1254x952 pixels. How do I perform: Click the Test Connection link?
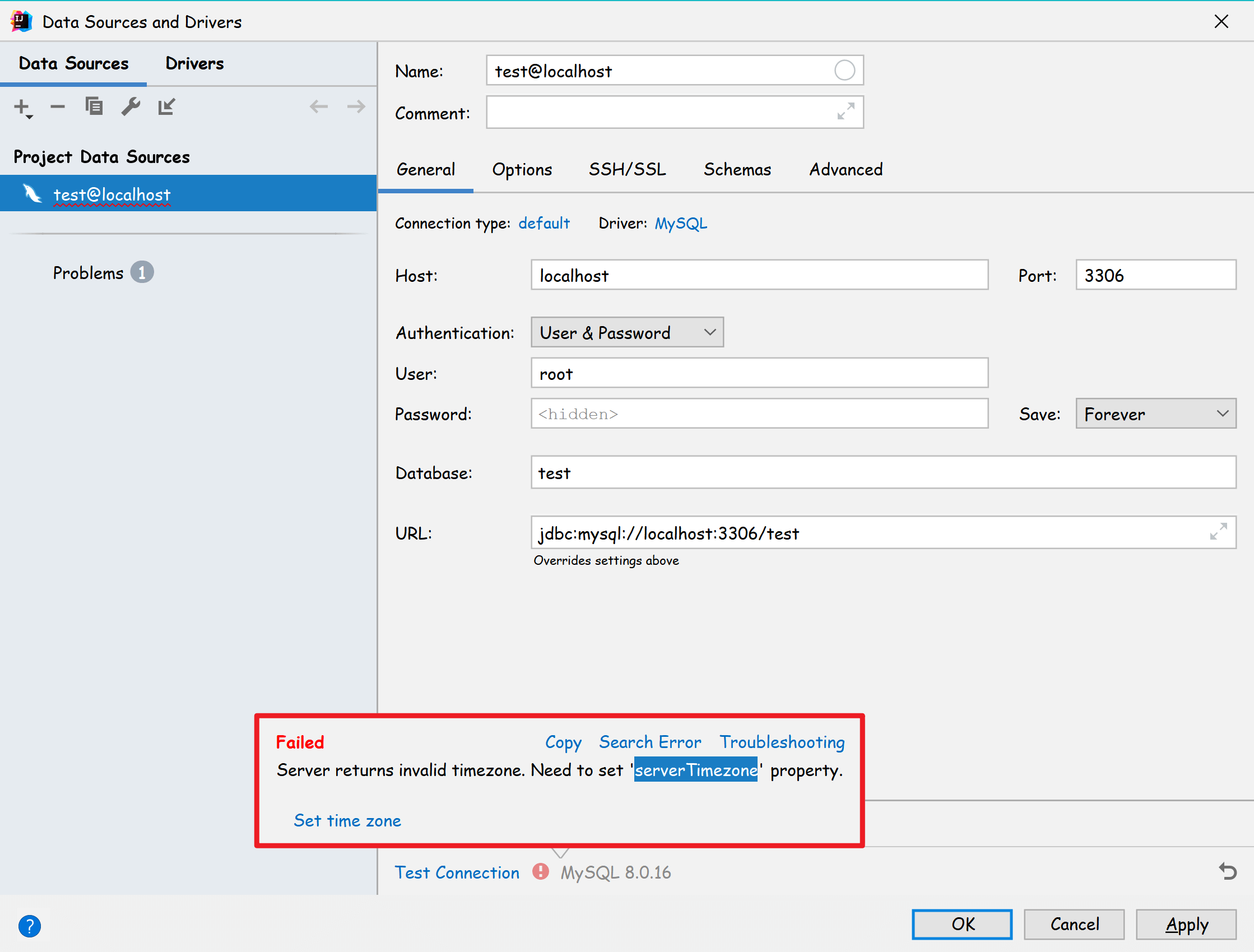[x=457, y=872]
